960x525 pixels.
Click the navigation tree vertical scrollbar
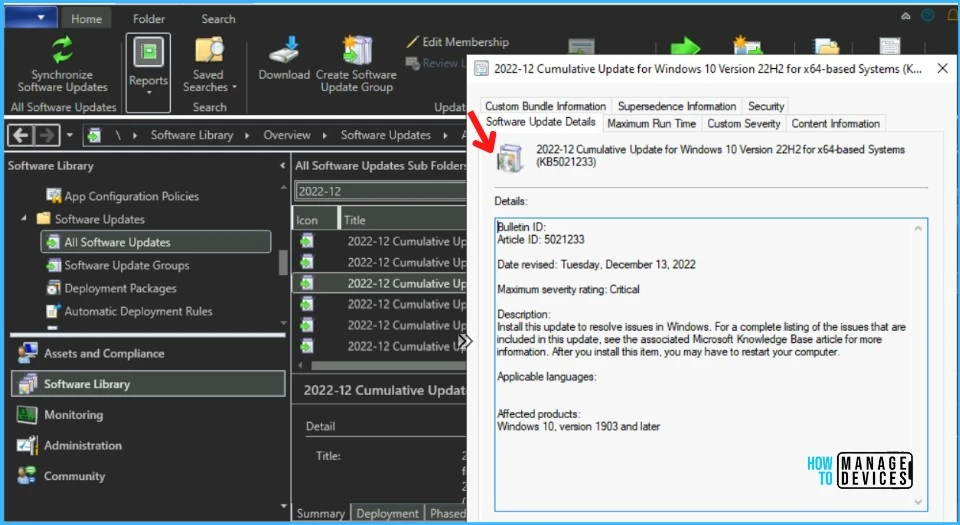click(283, 262)
